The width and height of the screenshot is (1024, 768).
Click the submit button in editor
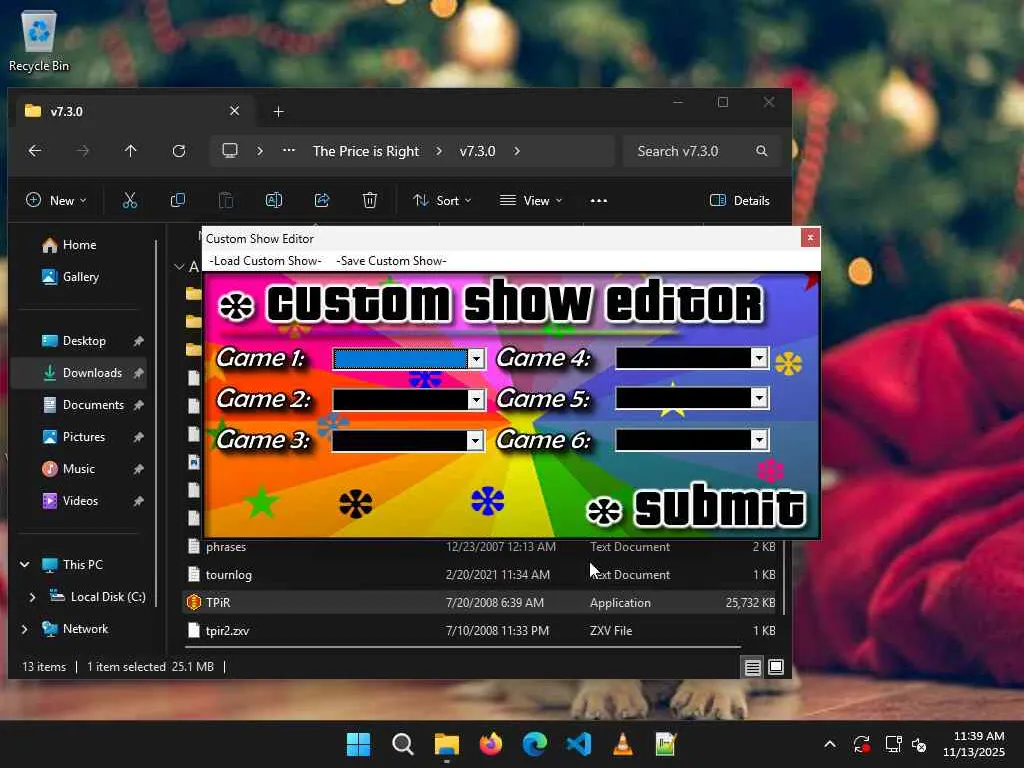696,507
